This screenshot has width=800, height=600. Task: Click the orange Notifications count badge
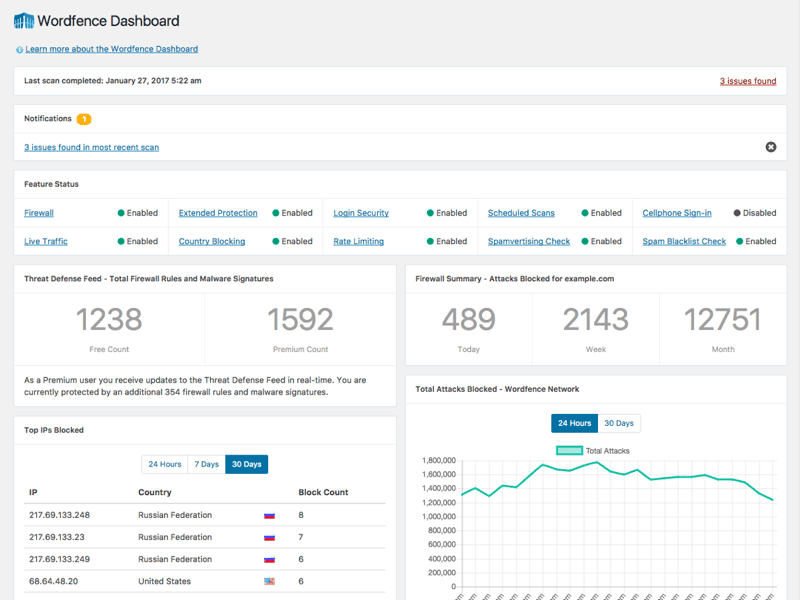pos(82,118)
